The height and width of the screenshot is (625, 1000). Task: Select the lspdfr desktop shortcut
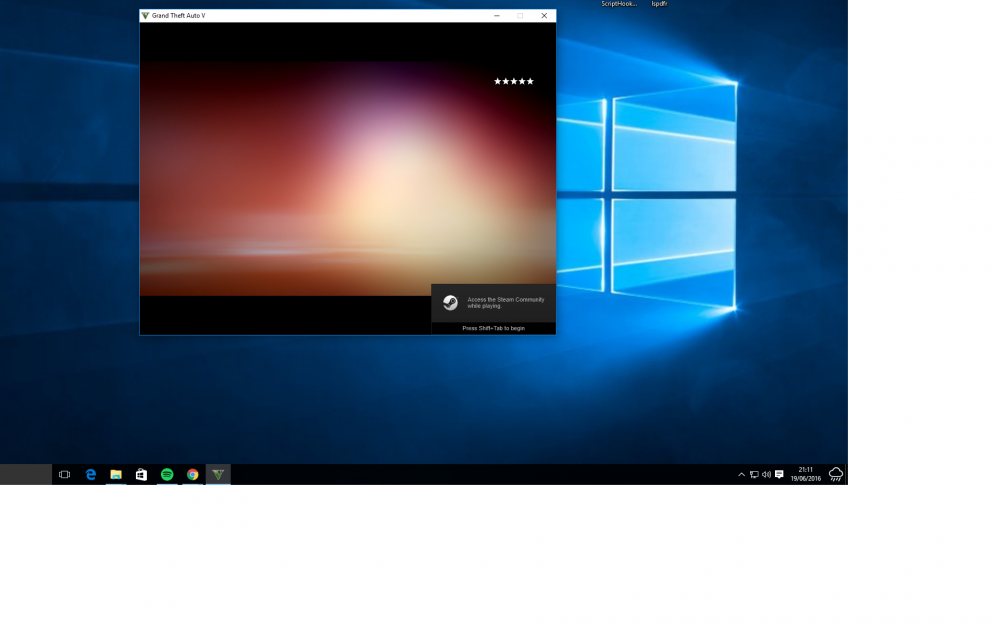click(659, 4)
